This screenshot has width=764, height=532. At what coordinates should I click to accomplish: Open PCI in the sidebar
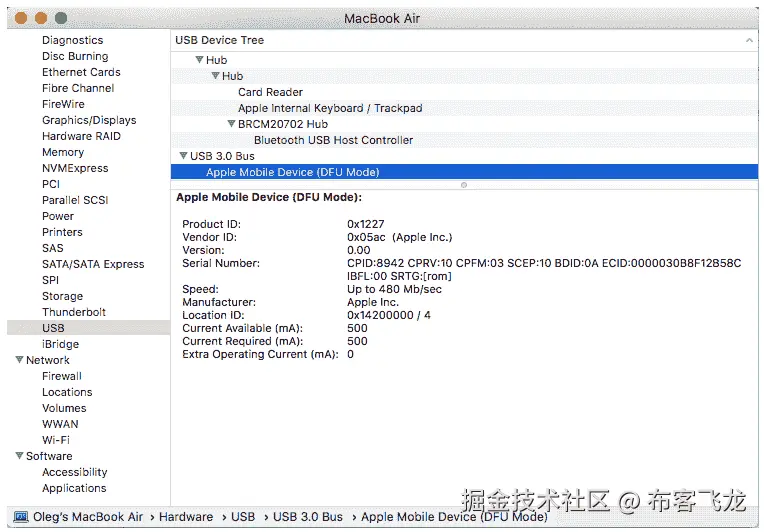pyautogui.click(x=51, y=184)
